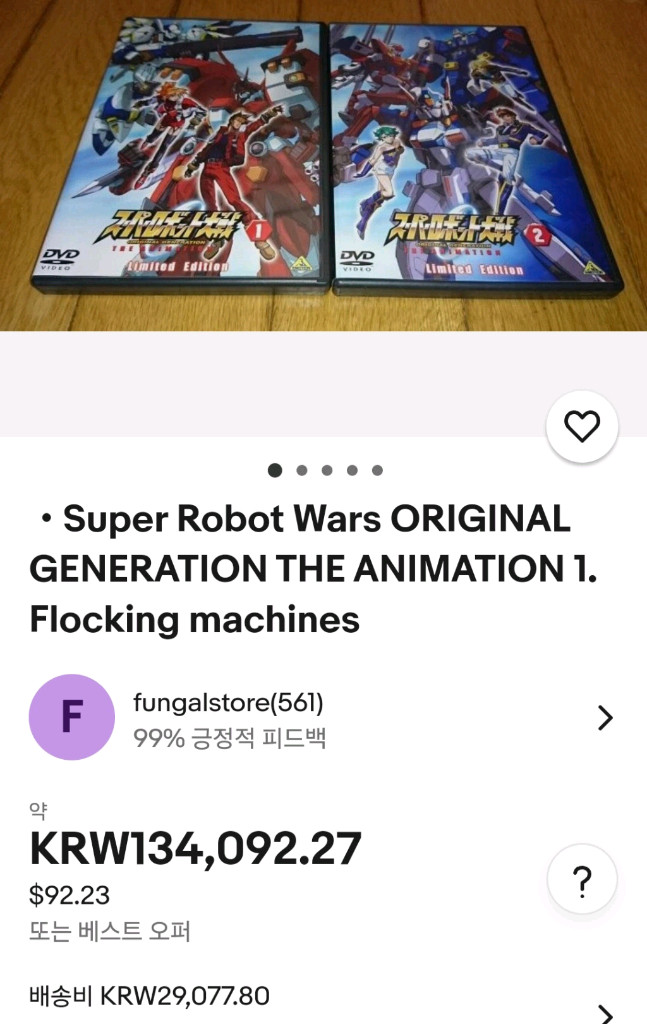Switch to third image carousel dot
The width and height of the screenshot is (647, 1024).
click(x=327, y=470)
